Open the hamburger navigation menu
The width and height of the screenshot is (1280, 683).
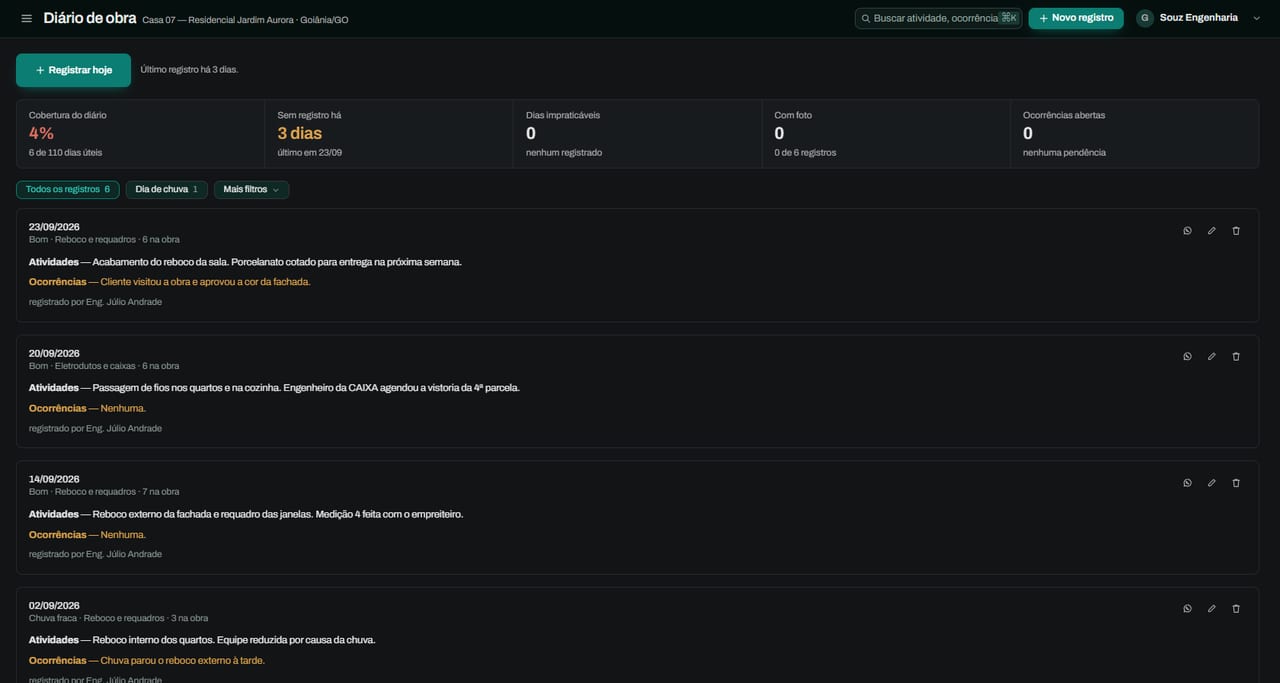26,18
